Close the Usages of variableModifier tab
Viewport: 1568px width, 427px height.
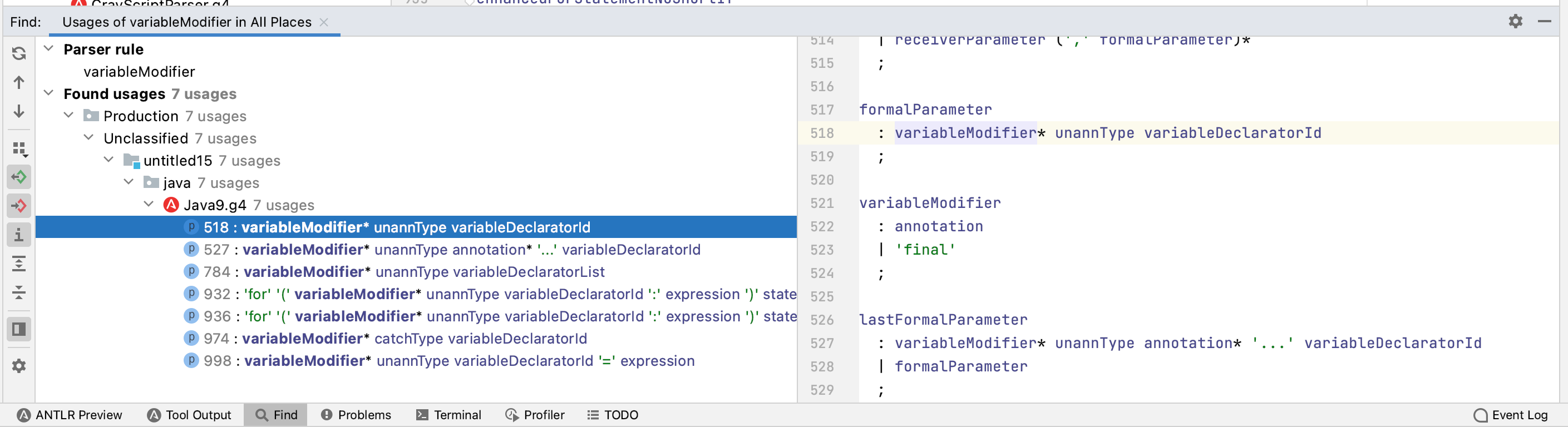coord(324,22)
